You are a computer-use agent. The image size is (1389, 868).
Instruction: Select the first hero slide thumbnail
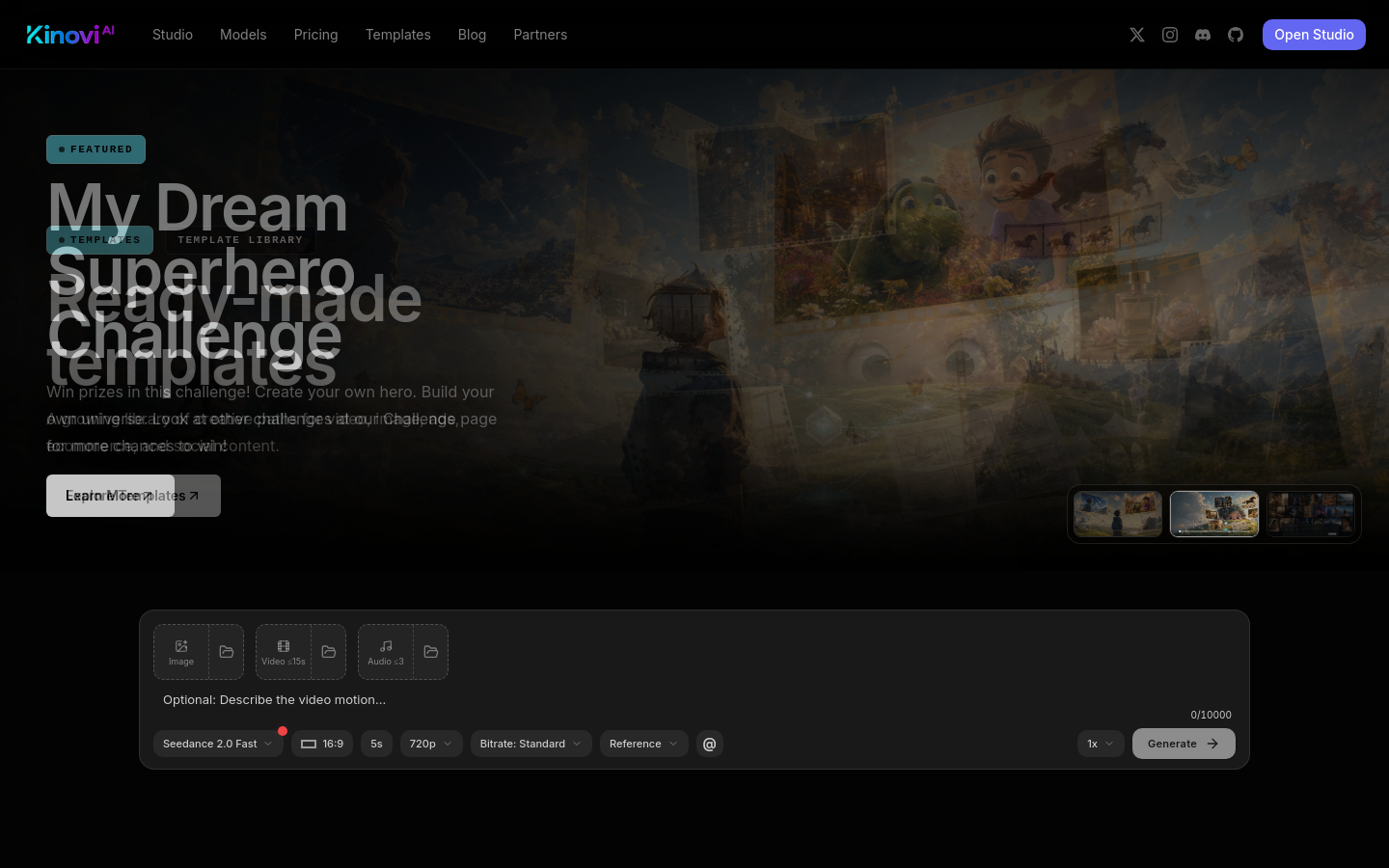pyautogui.click(x=1118, y=514)
